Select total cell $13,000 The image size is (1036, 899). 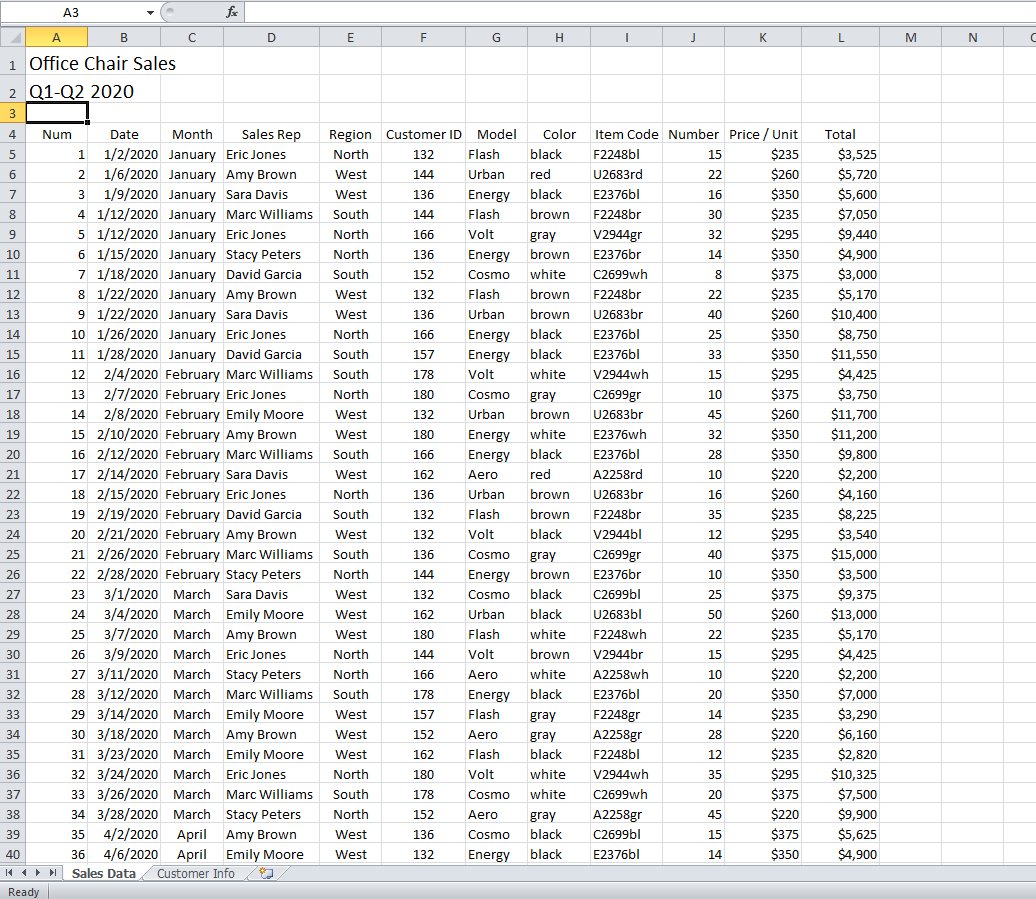841,614
